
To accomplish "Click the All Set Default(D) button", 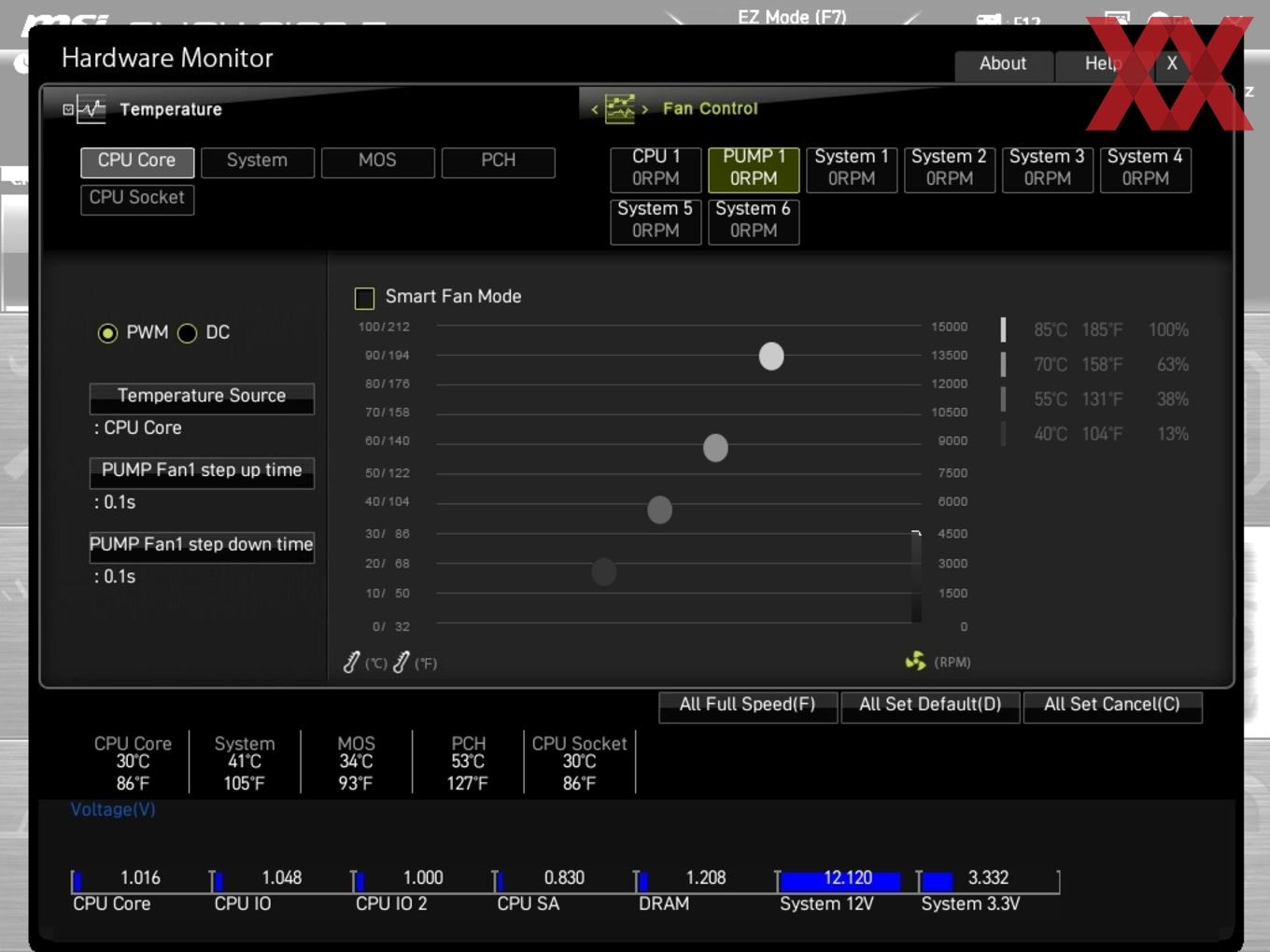I will [930, 706].
